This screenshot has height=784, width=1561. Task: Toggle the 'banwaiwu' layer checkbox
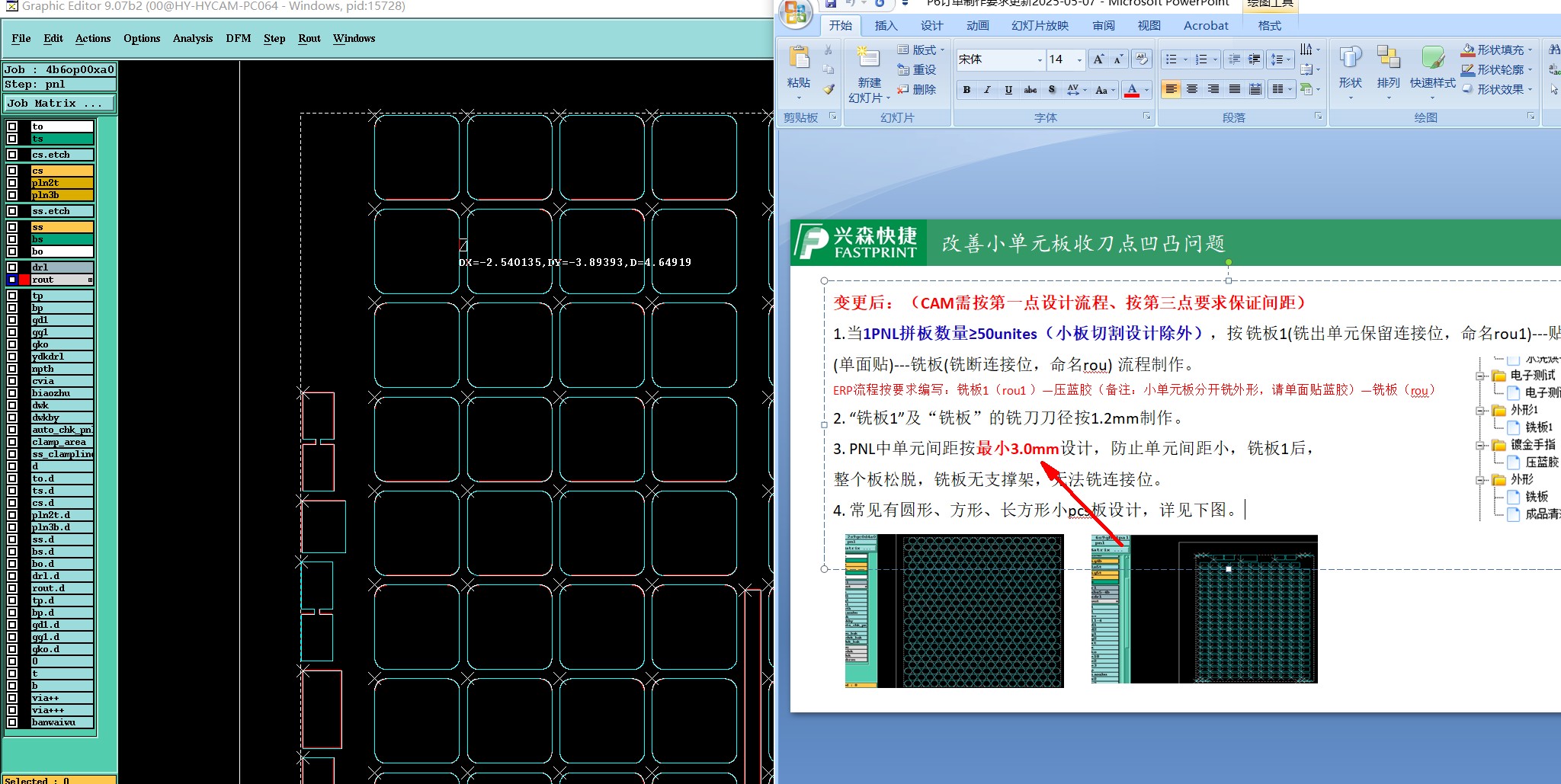12,722
